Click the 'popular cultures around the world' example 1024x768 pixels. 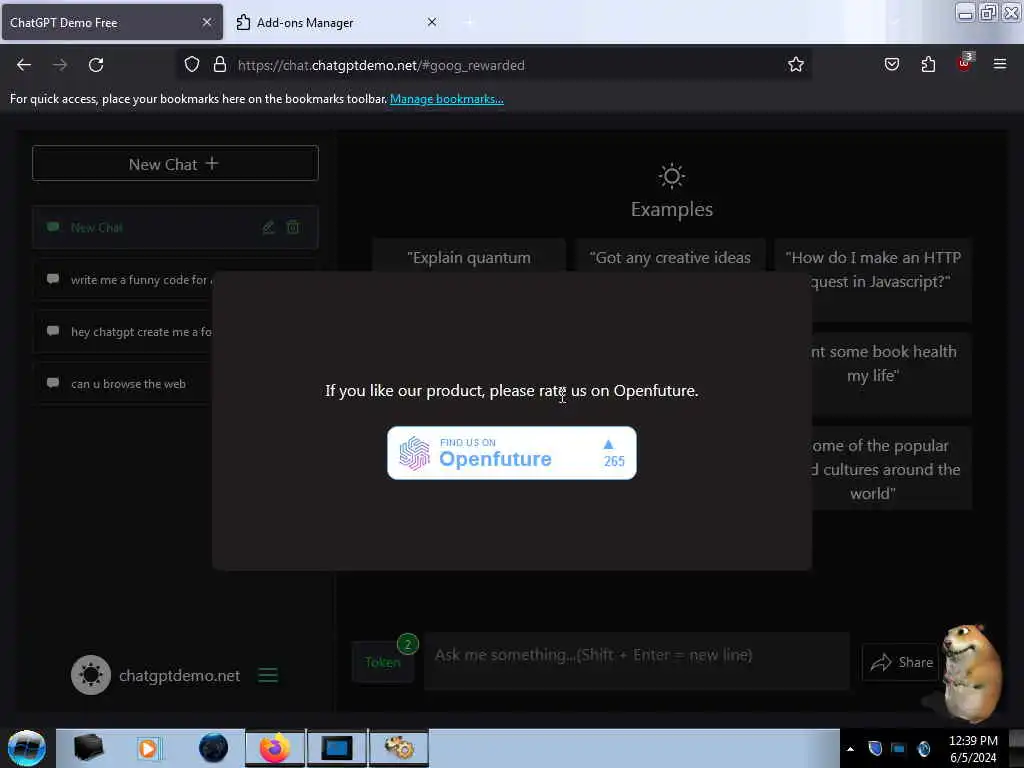click(891, 469)
